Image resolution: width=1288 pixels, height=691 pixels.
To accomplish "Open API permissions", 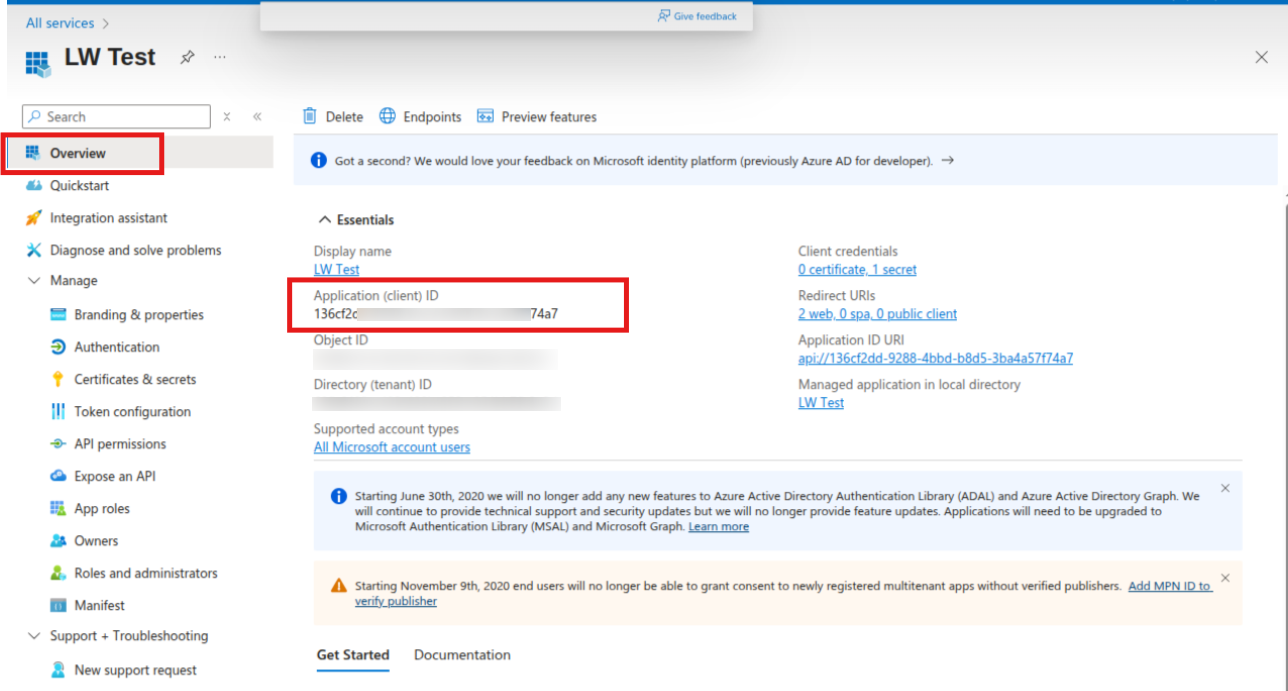I will tap(120, 444).
